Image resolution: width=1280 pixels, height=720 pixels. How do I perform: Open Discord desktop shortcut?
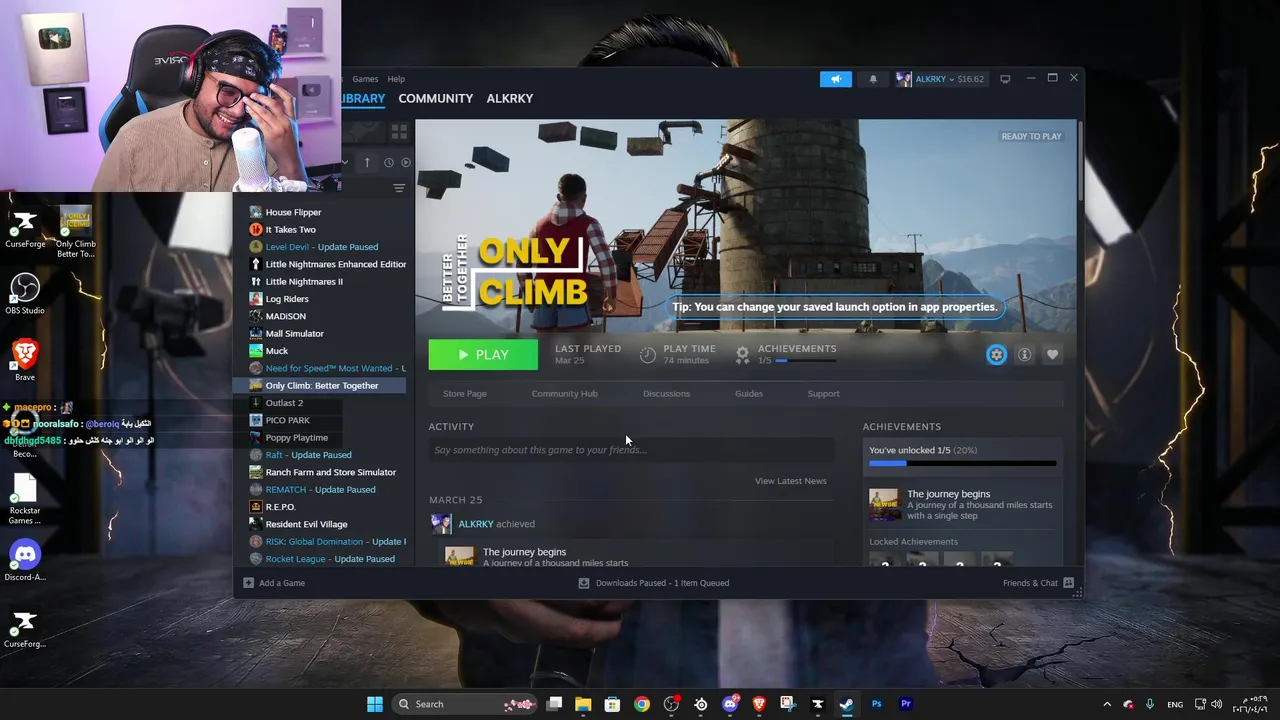pos(25,562)
